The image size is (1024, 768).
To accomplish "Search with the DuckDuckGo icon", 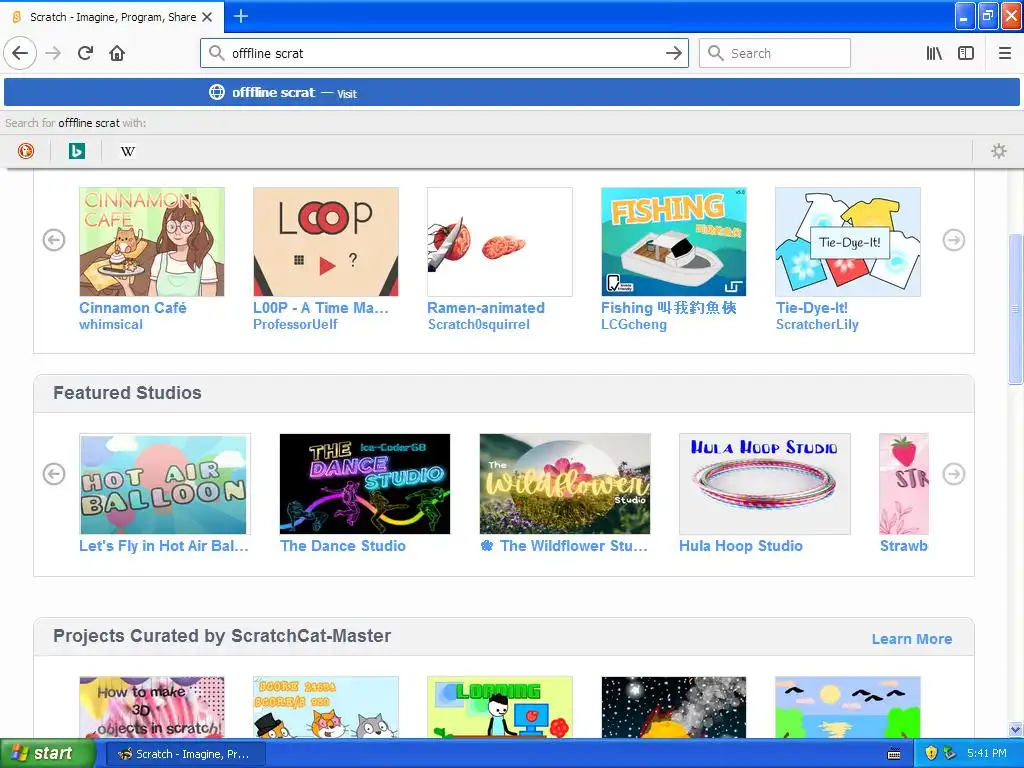I will click(x=25, y=152).
